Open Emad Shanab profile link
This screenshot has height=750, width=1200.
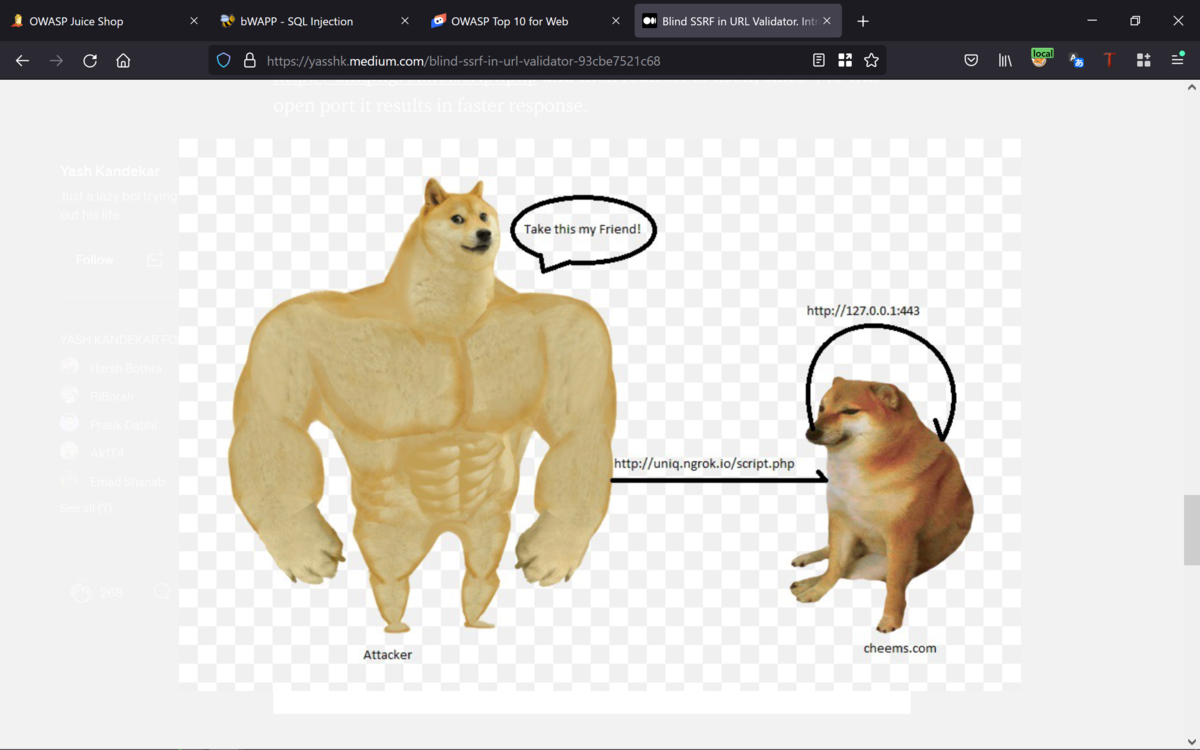pyautogui.click(x=128, y=482)
